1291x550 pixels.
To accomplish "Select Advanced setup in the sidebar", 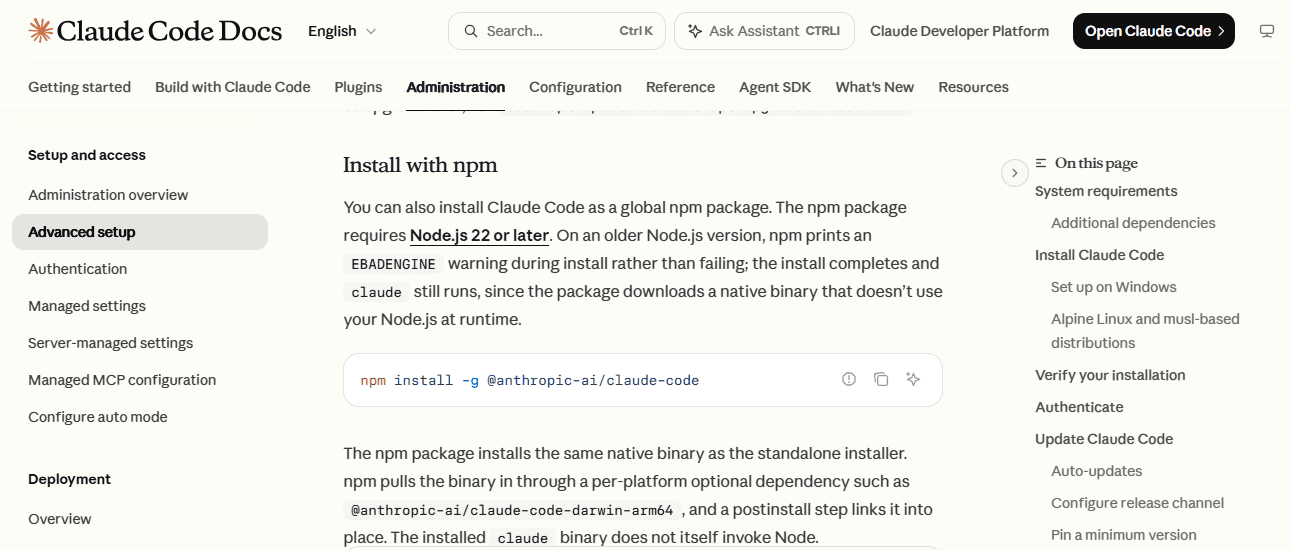I will [x=140, y=232].
